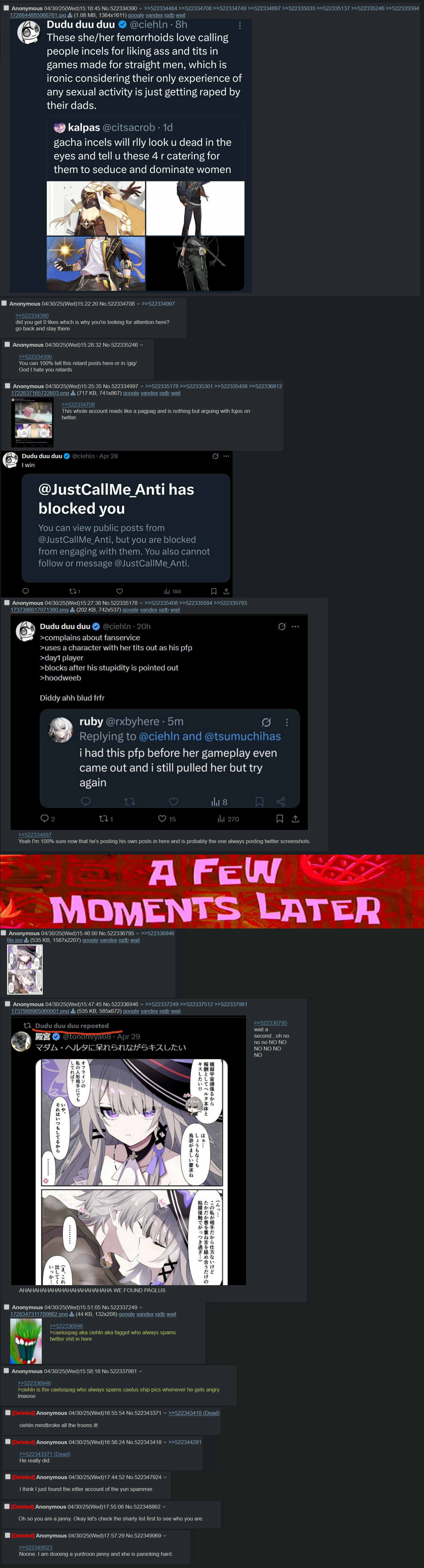Click the download icon beside 1728844885066761.jpg
424x1568 pixels.
pos(70,15)
